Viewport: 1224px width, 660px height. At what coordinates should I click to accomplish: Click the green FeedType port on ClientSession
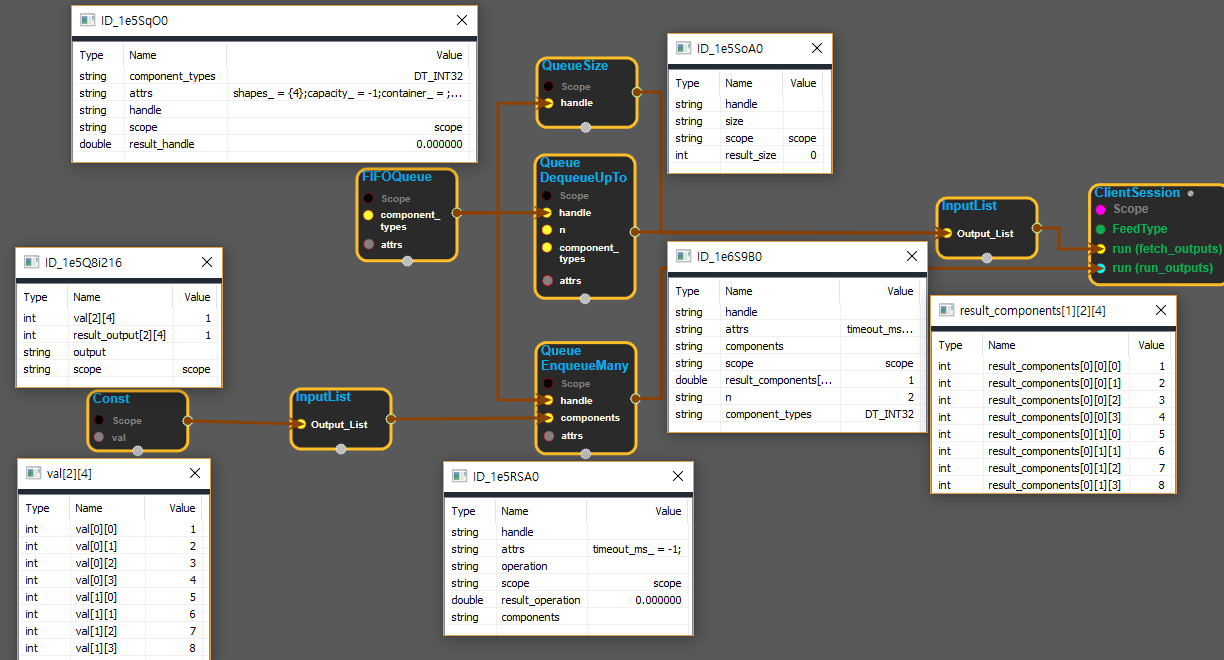(1100, 229)
